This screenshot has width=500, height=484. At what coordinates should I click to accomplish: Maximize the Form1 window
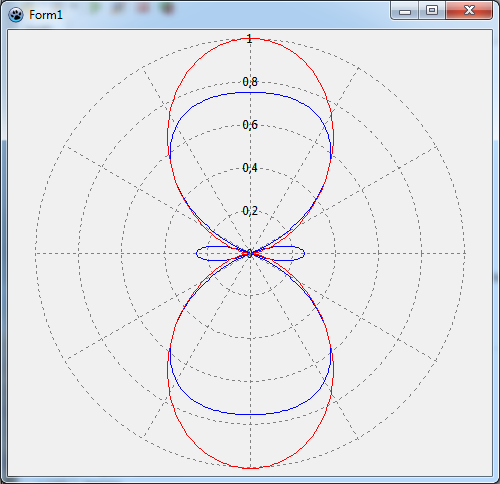click(x=432, y=10)
